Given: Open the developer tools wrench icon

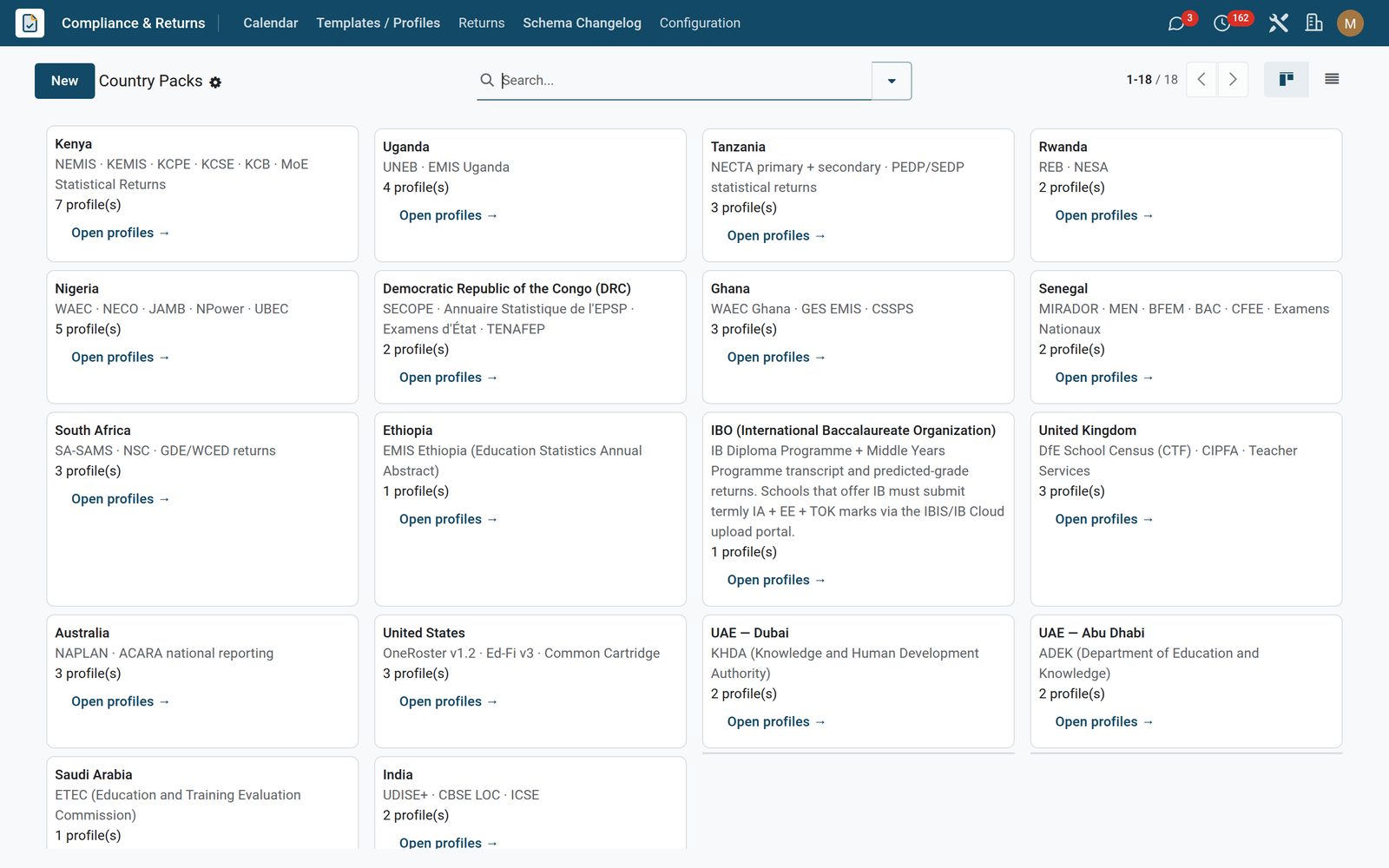Looking at the screenshot, I should pos(1278,23).
